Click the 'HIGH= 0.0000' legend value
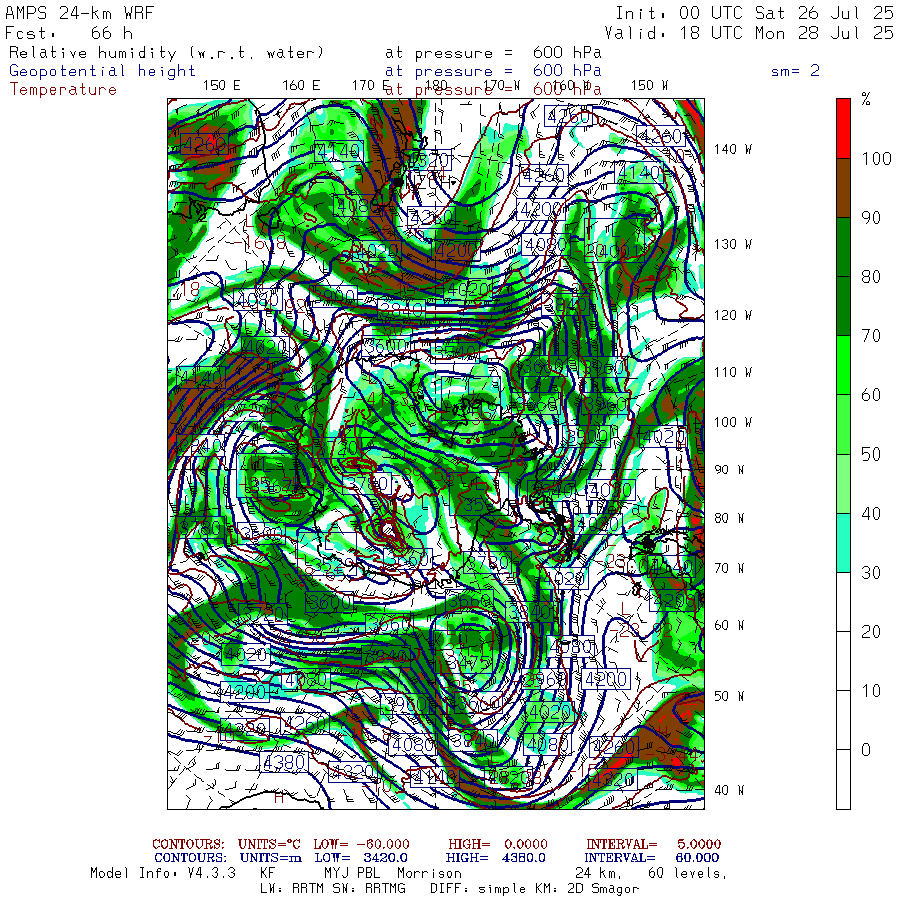 pos(498,844)
